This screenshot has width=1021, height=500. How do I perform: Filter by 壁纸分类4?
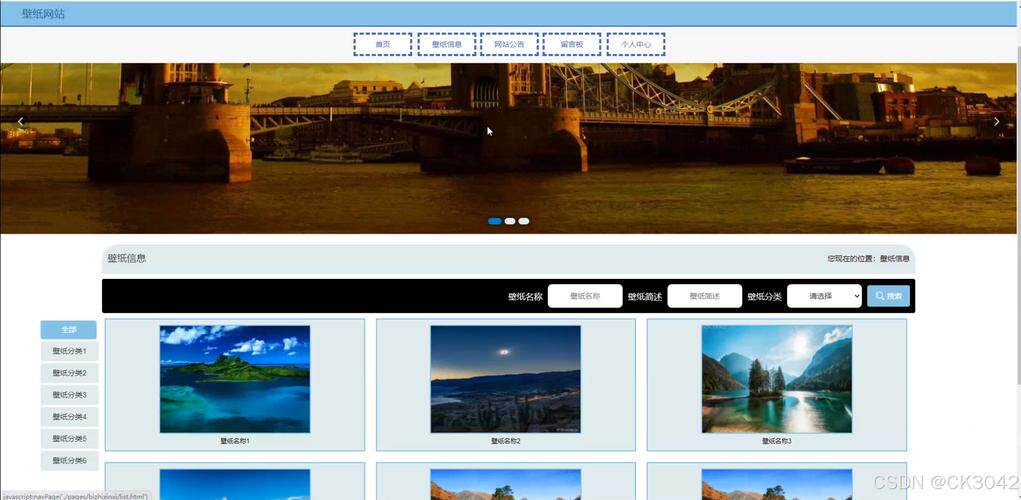[69, 417]
